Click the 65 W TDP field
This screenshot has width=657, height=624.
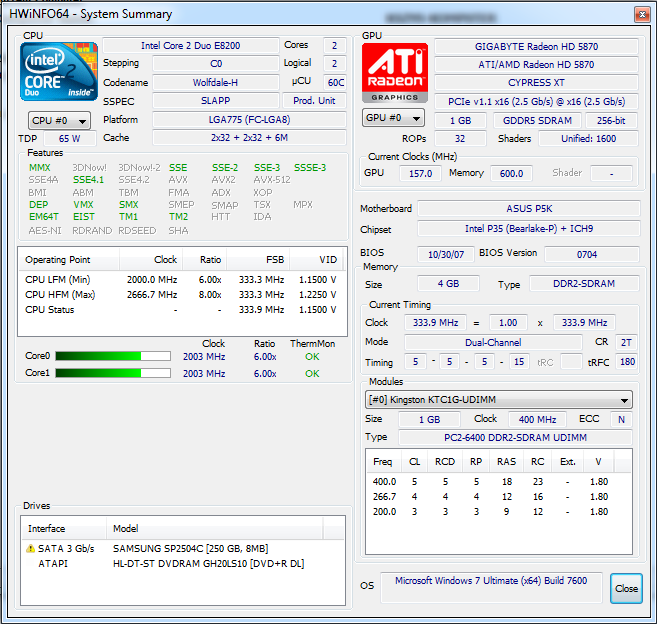(x=70, y=139)
